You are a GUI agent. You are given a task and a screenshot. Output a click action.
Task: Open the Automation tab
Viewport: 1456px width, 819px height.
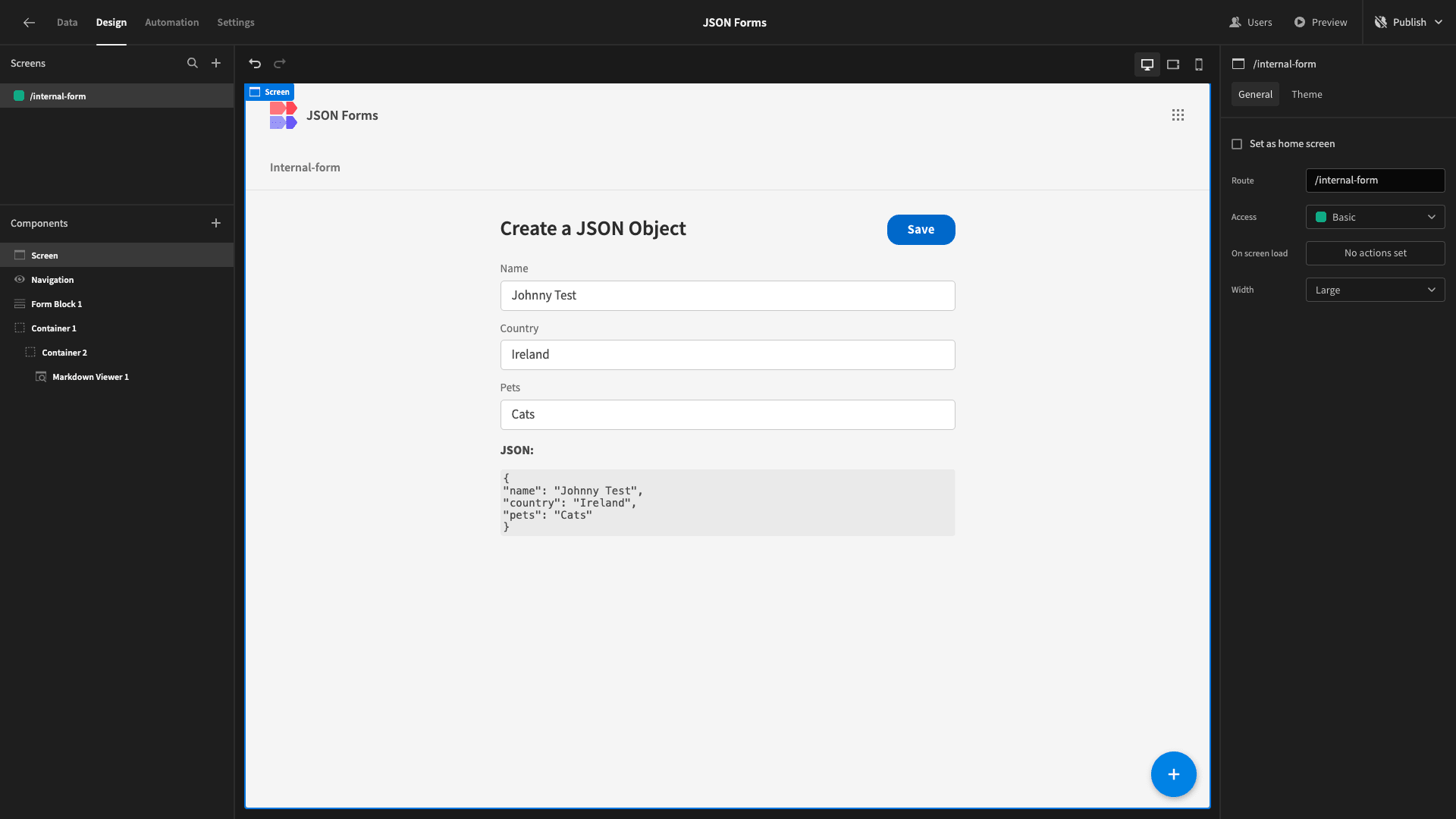pos(172,23)
